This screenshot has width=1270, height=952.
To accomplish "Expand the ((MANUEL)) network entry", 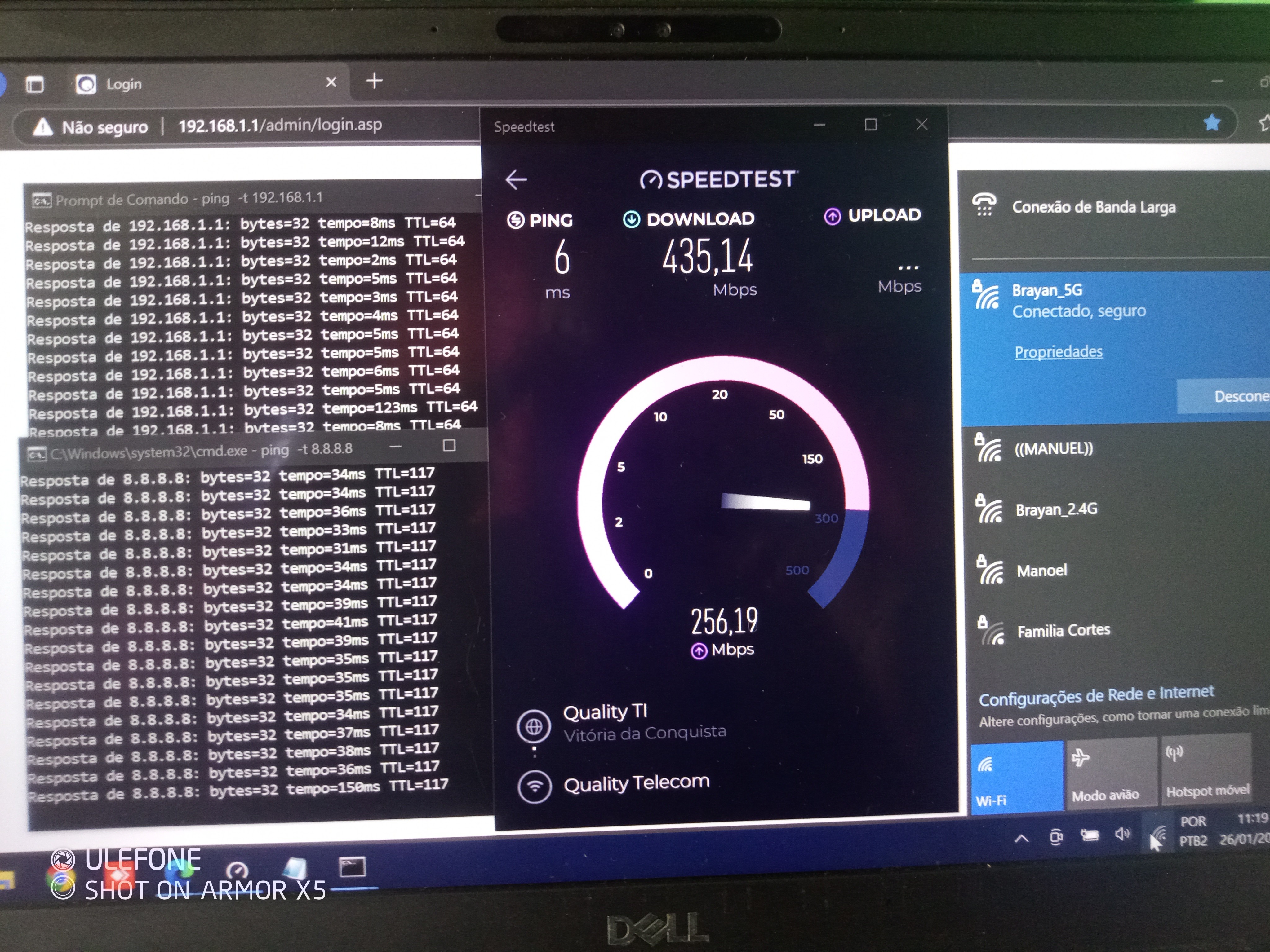I will pos(1054,449).
